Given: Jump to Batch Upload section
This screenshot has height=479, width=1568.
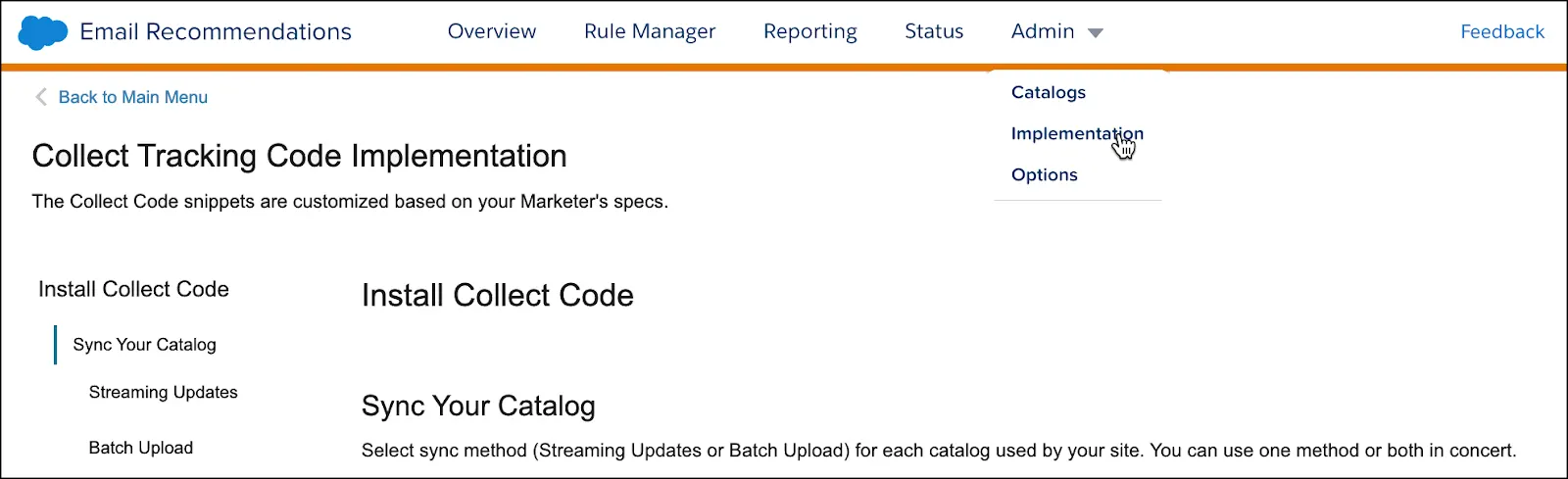Looking at the screenshot, I should click(x=141, y=448).
